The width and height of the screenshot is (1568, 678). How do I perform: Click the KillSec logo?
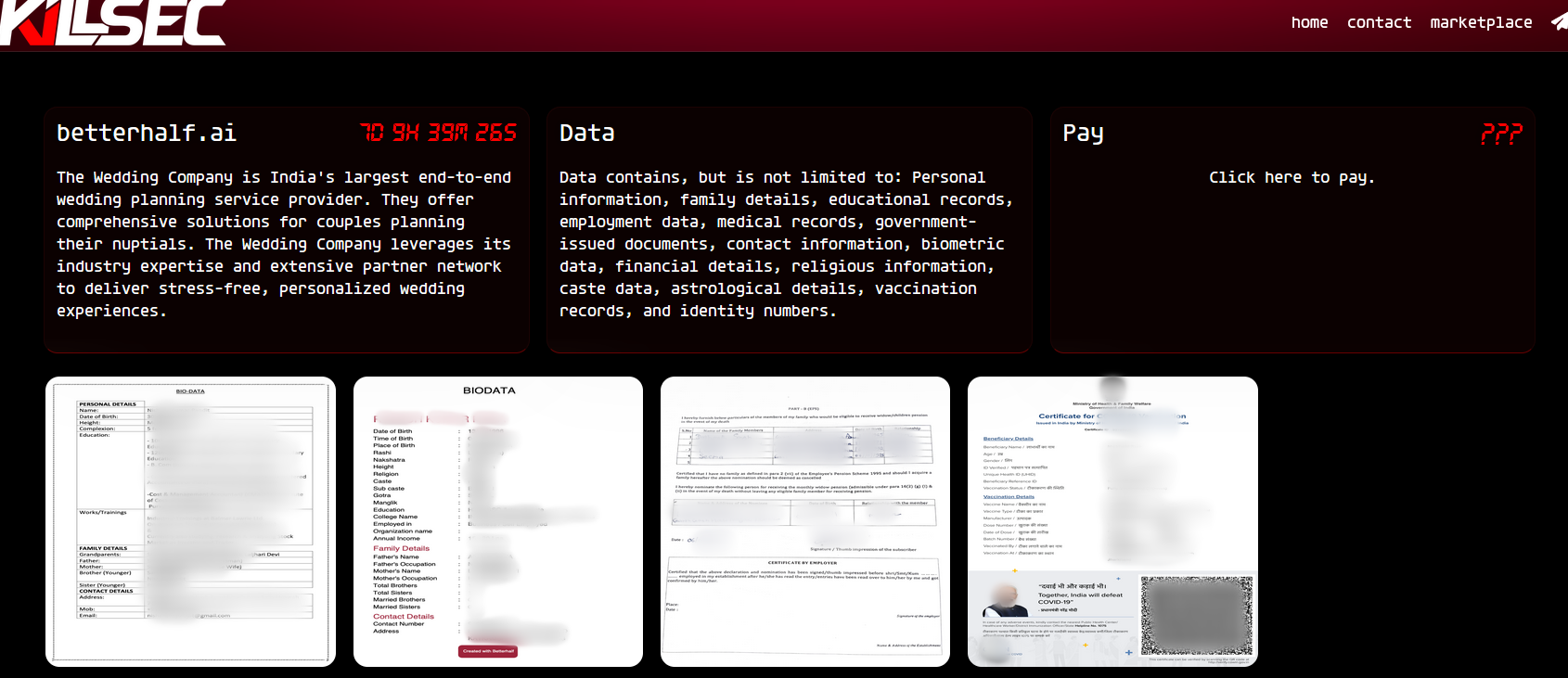point(112,22)
